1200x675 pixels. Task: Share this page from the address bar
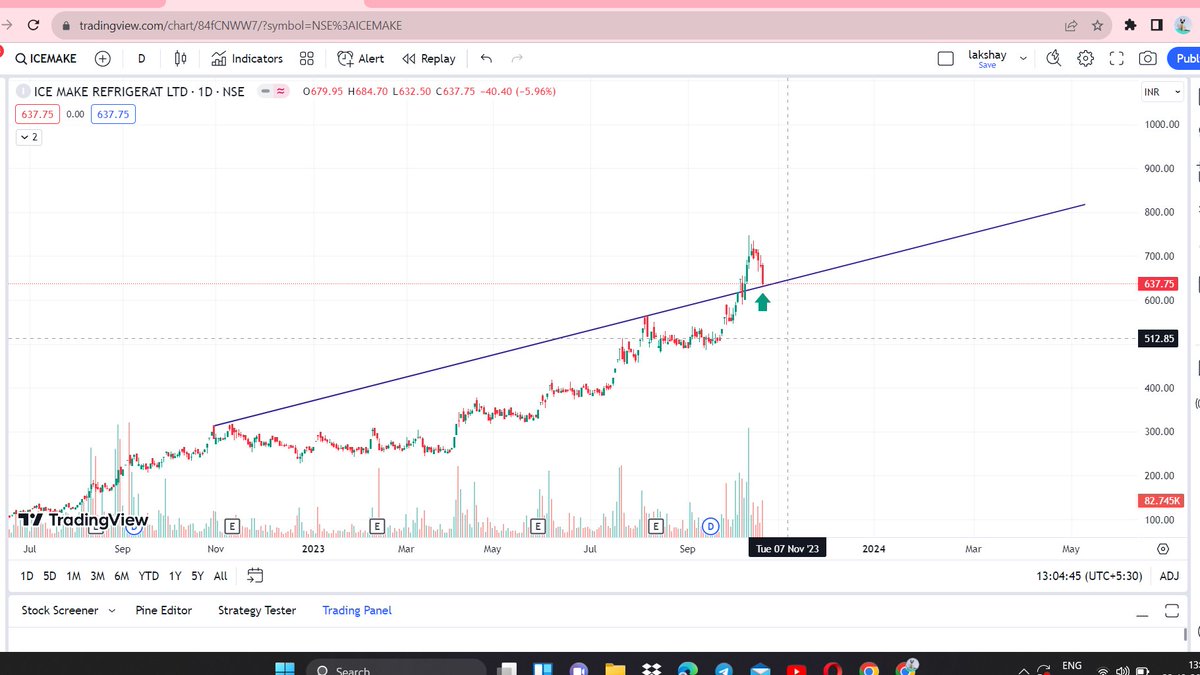pyautogui.click(x=1071, y=24)
